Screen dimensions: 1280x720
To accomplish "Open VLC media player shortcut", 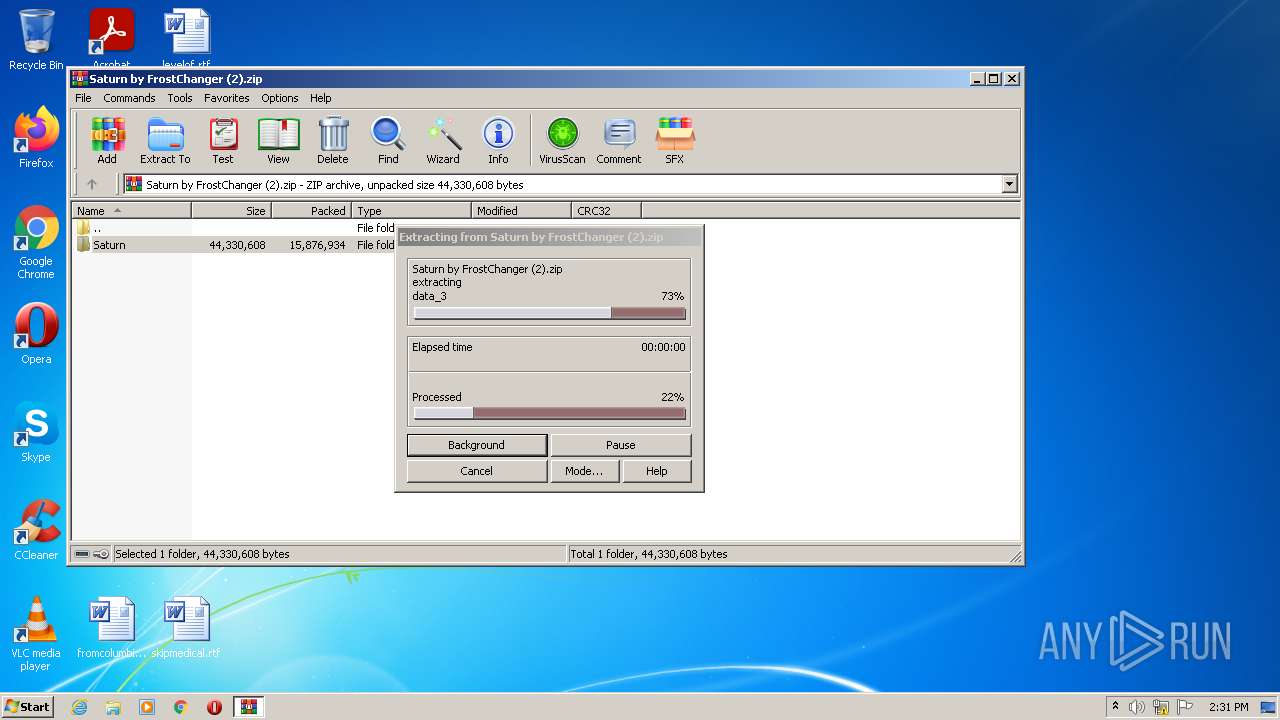I will (36, 634).
